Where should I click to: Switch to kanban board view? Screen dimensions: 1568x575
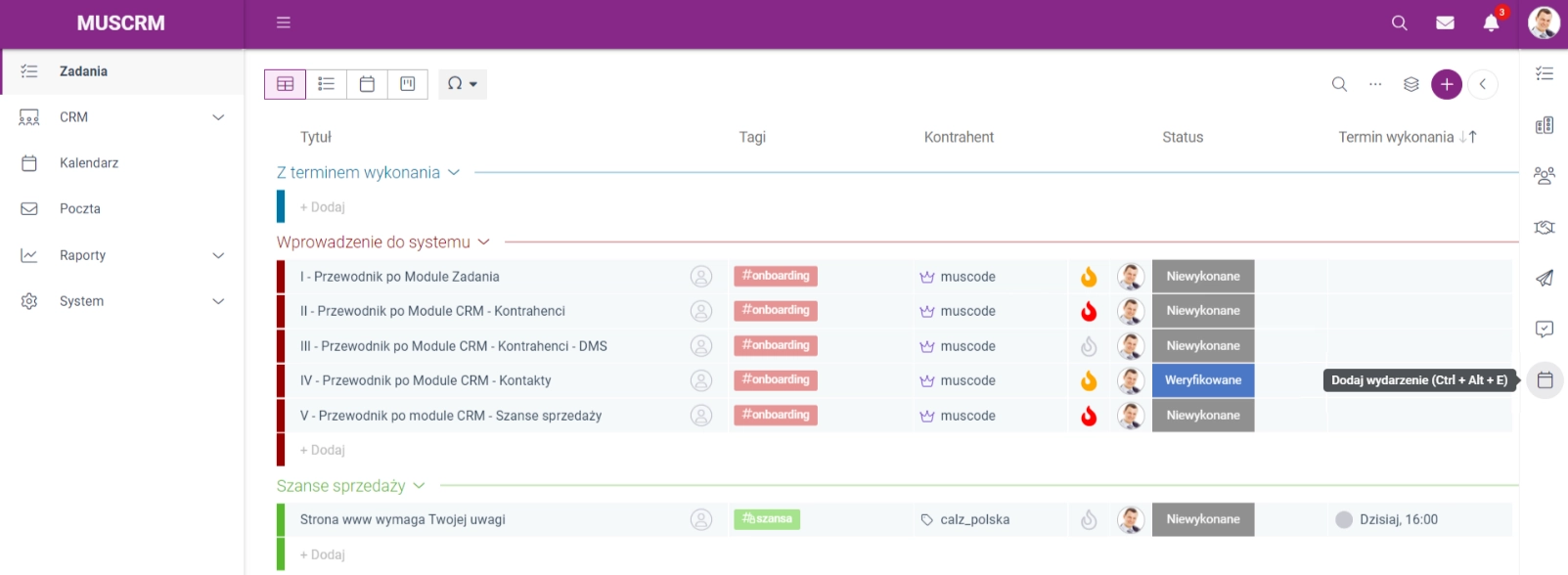(408, 84)
